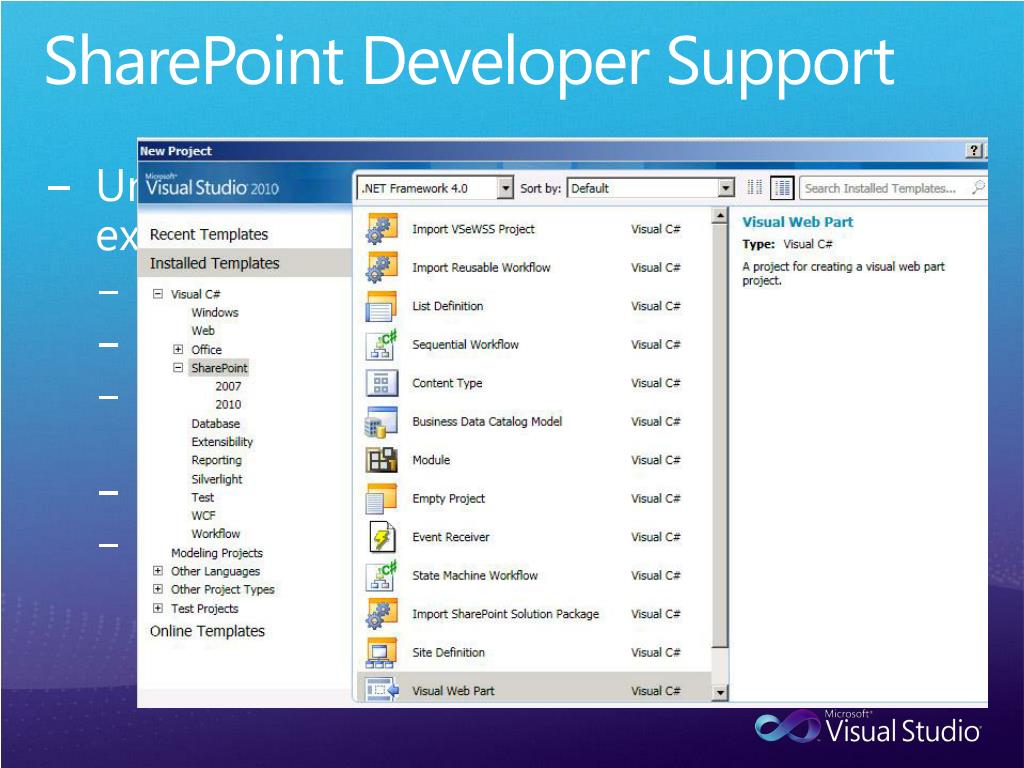The image size is (1024, 768).
Task: Select the Database tree item
Action: coord(216,424)
